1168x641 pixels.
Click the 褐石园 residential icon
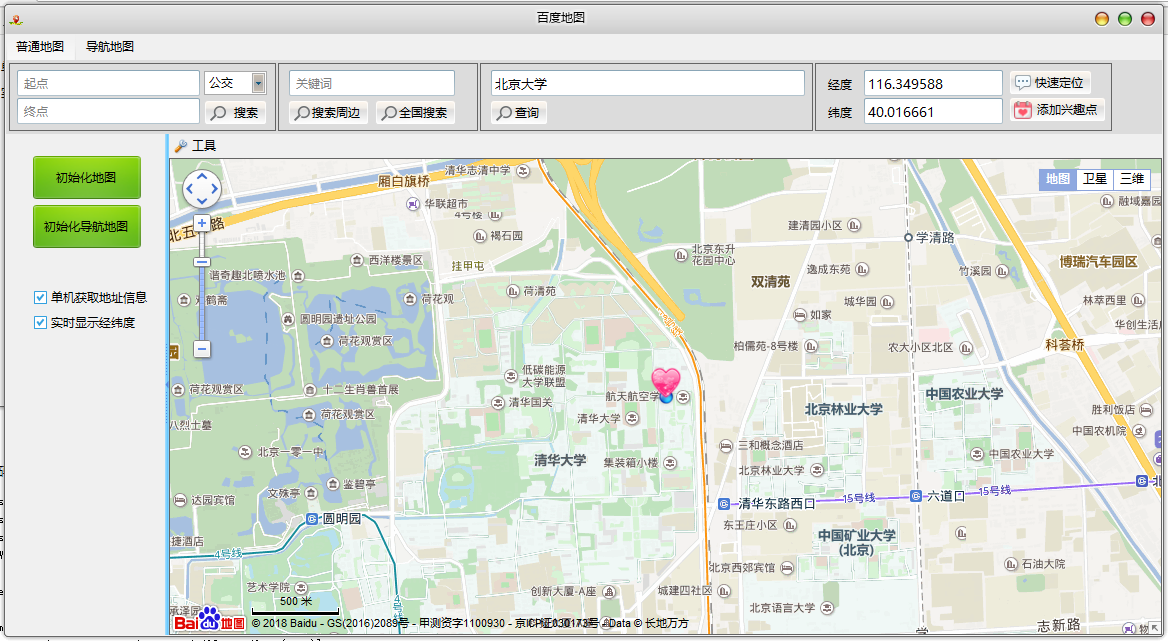480,236
